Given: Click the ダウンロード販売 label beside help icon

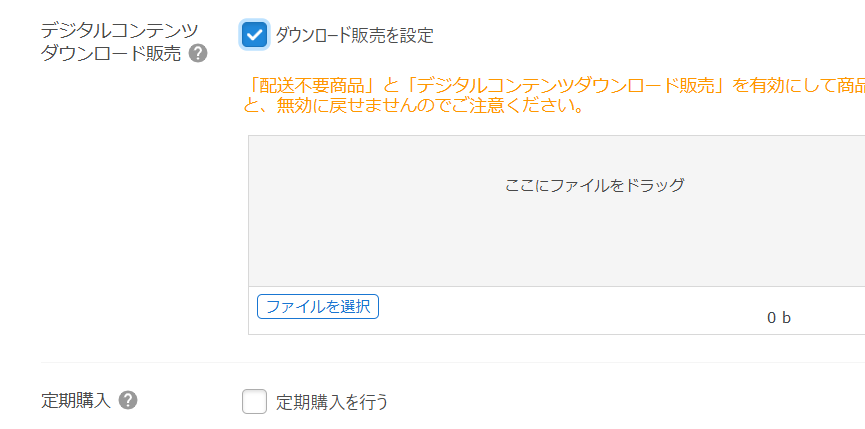Looking at the screenshot, I should click(x=111, y=54).
